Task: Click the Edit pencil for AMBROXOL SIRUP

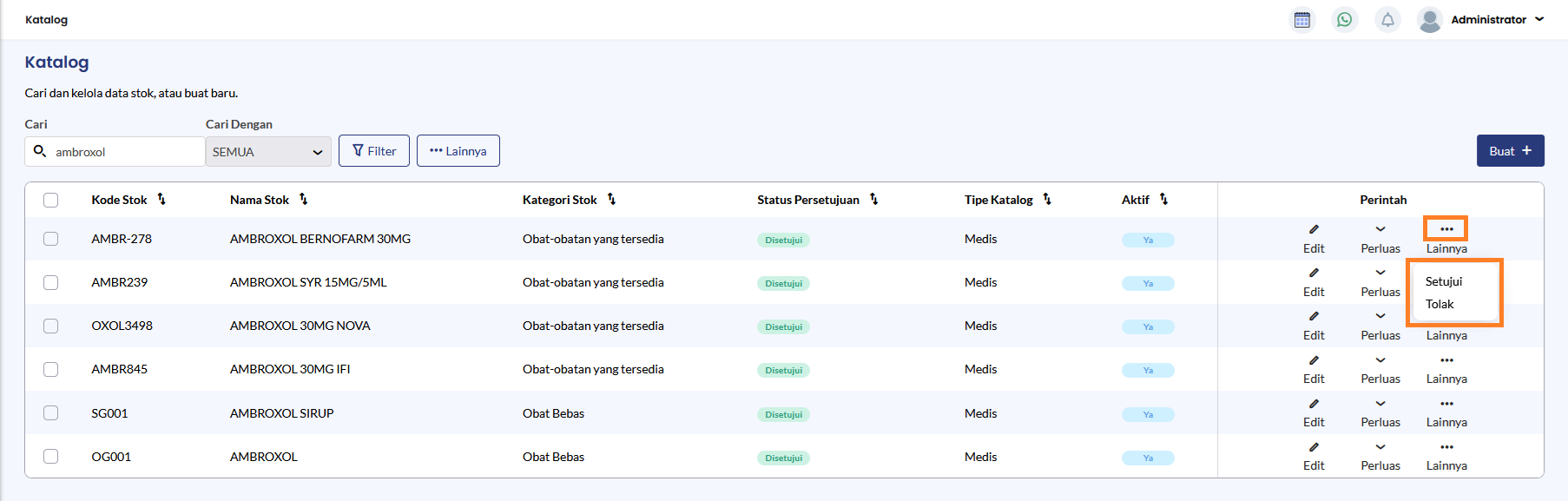Action: (1314, 405)
